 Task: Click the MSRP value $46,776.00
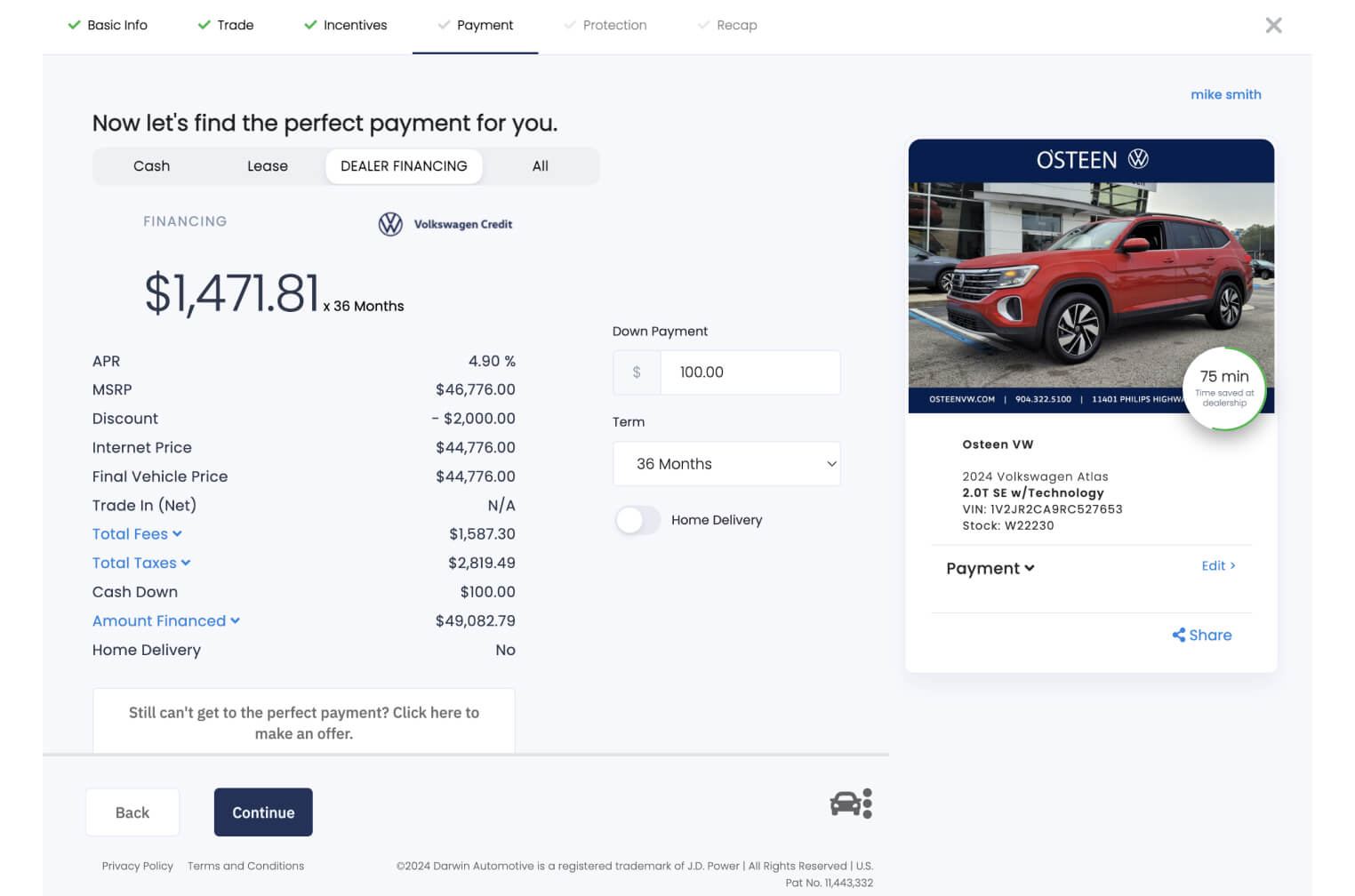pyautogui.click(x=476, y=389)
